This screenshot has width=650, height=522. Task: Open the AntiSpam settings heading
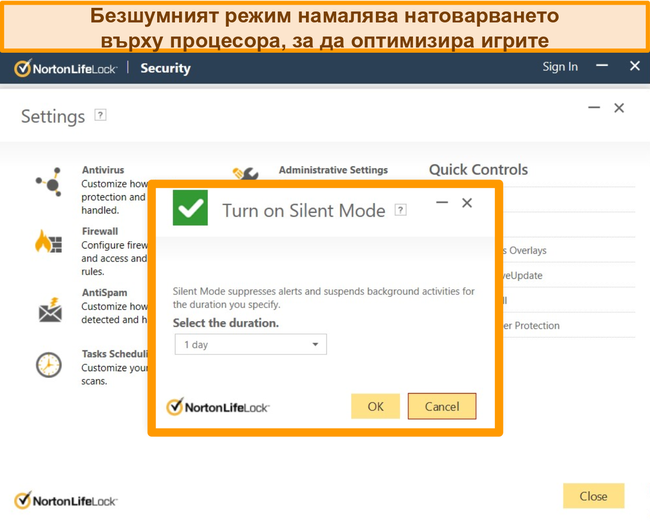pos(104,293)
